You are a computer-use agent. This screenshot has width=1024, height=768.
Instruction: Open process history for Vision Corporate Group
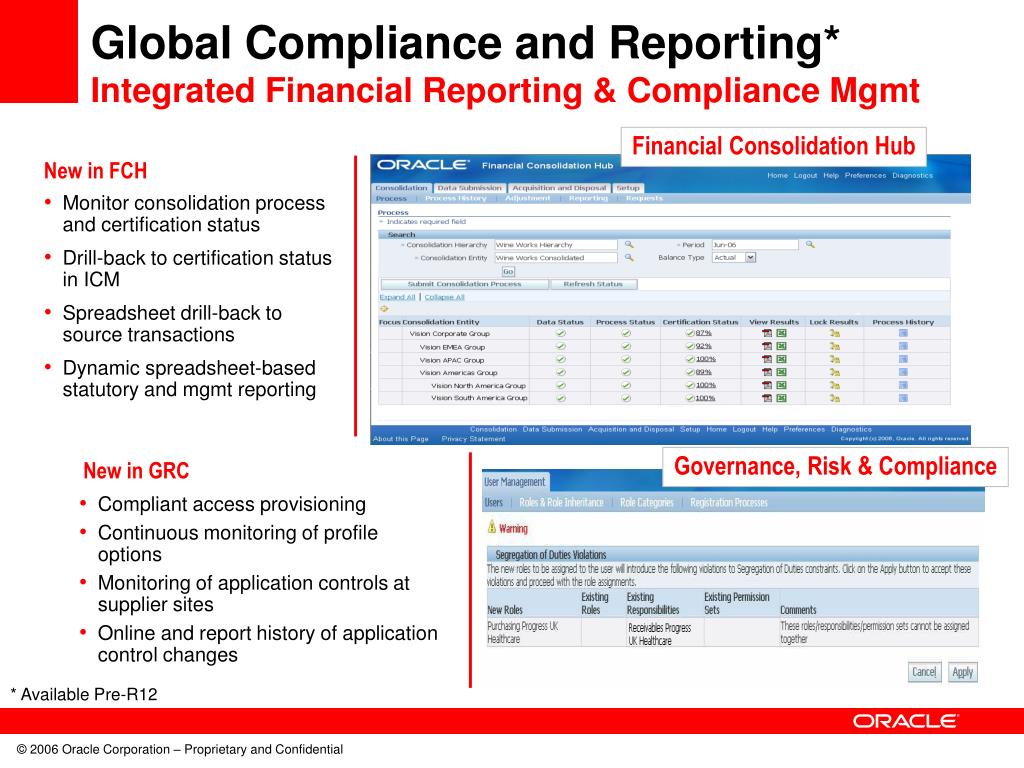903,333
